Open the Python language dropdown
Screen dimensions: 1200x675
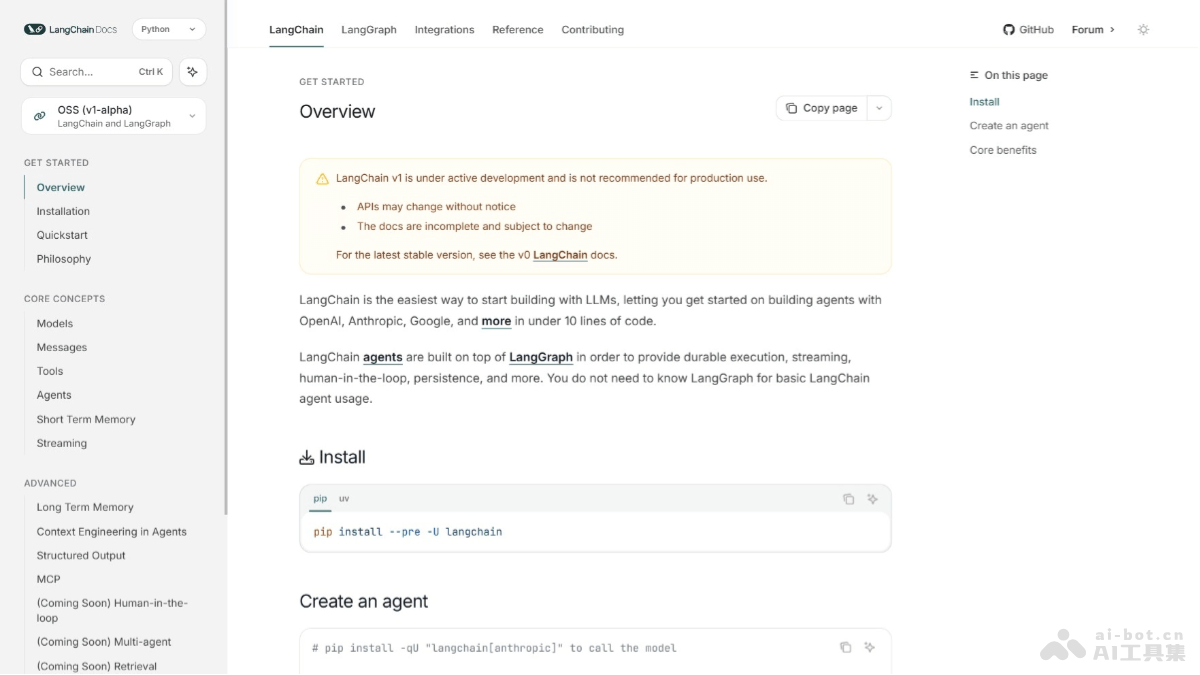coord(168,30)
